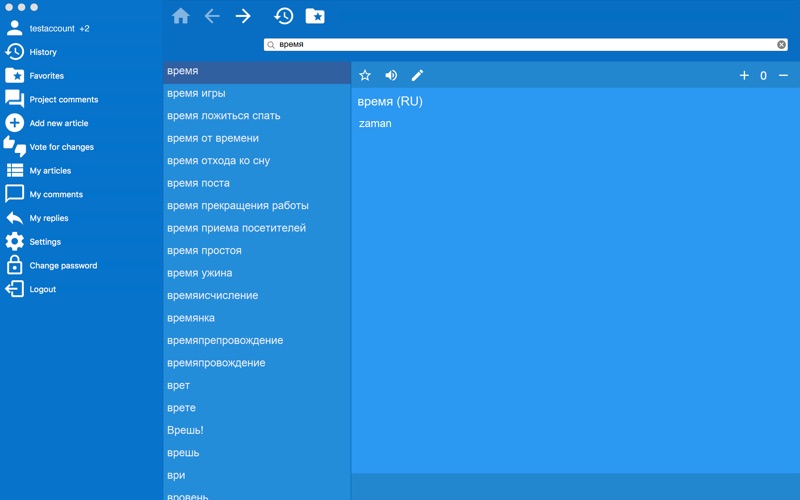This screenshot has width=800, height=500.
Task: Select Врешь! with exclamation mark
Action: (x=257, y=430)
